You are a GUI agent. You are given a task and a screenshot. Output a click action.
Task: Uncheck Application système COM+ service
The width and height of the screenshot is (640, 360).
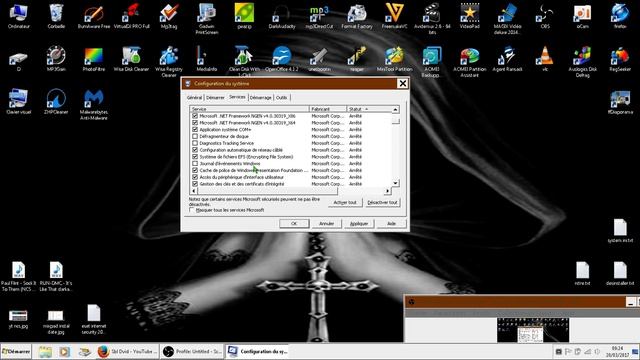click(x=195, y=129)
